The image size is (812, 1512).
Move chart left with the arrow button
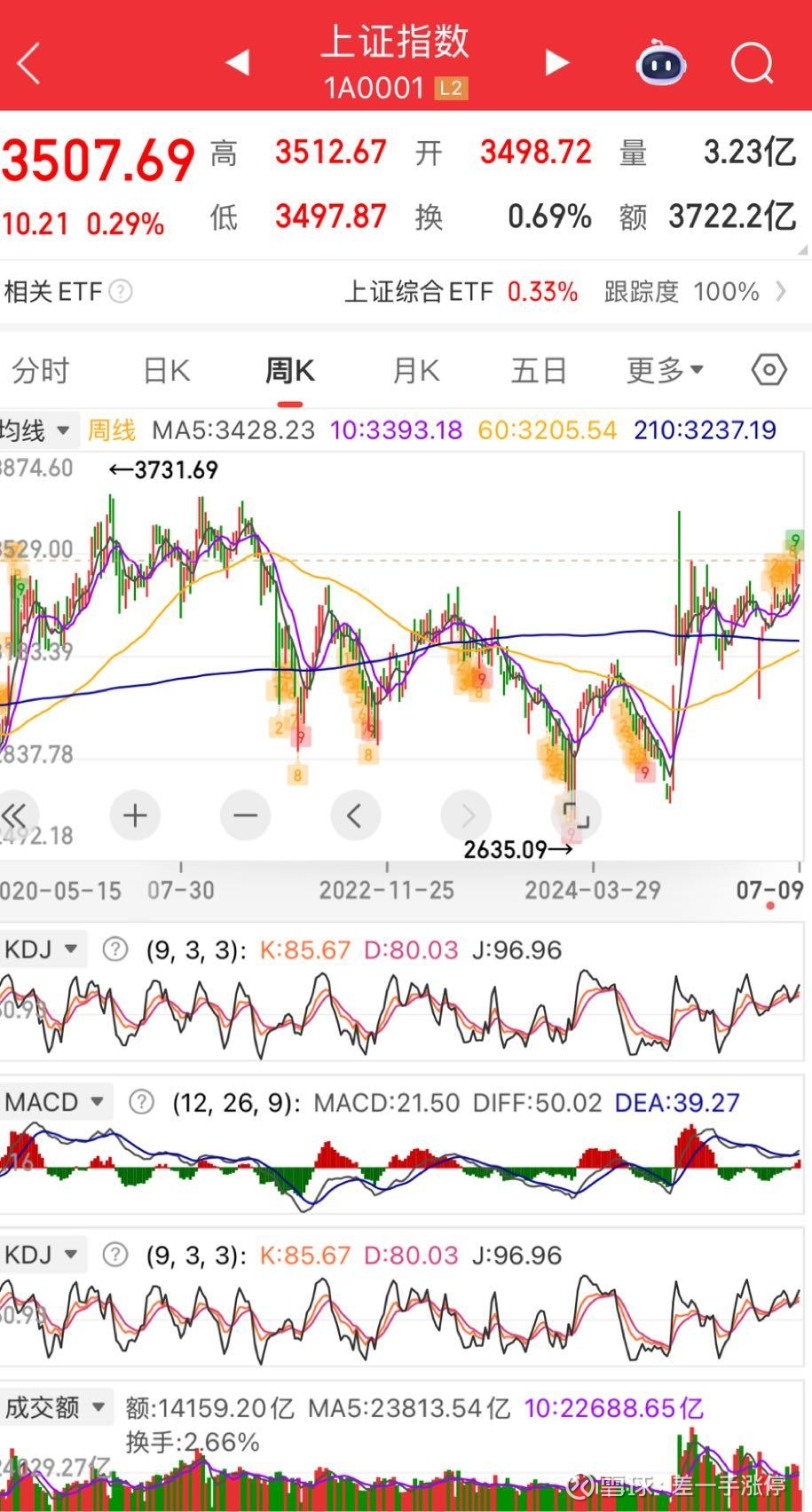click(x=355, y=815)
